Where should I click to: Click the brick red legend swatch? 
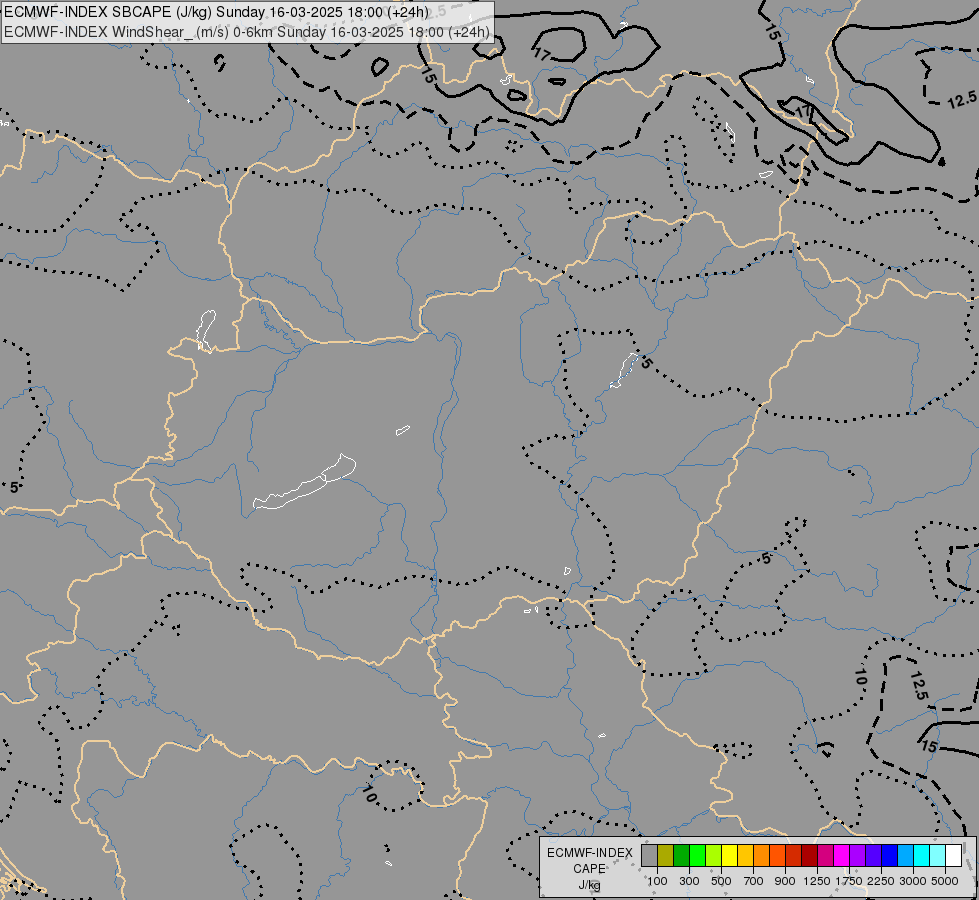794,855
